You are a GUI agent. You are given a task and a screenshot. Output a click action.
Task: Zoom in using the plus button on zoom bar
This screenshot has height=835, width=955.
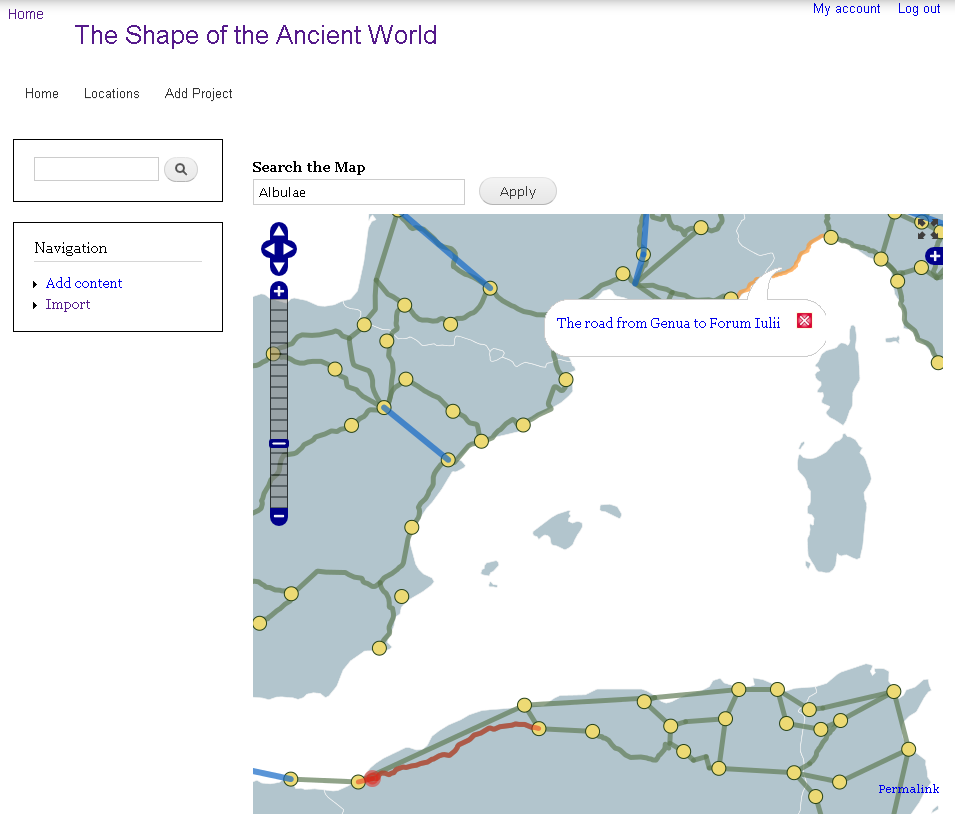coord(279,291)
